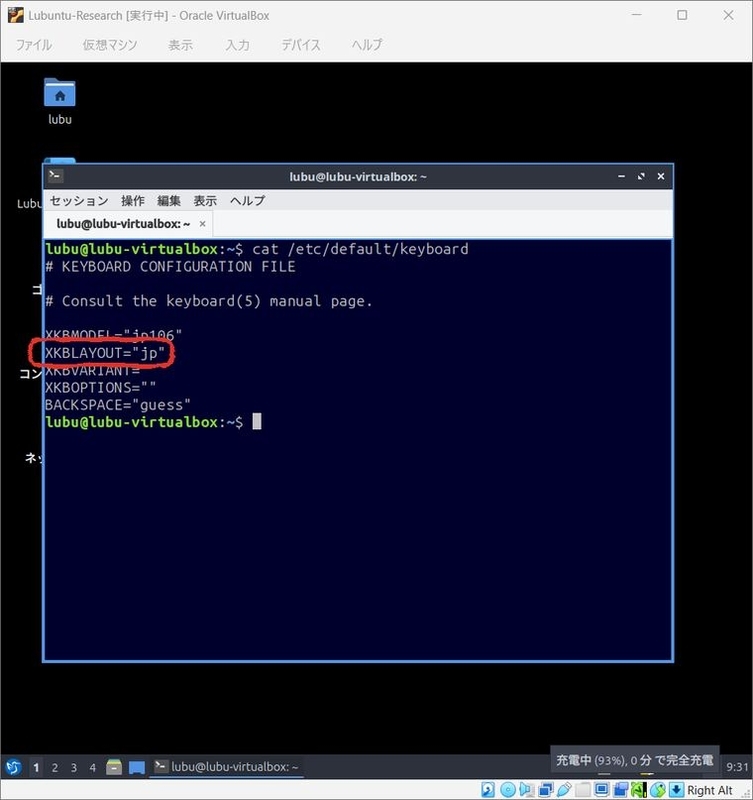Open the VirtualBox デバイス menu
Screen dimensions: 753x800
point(301,45)
